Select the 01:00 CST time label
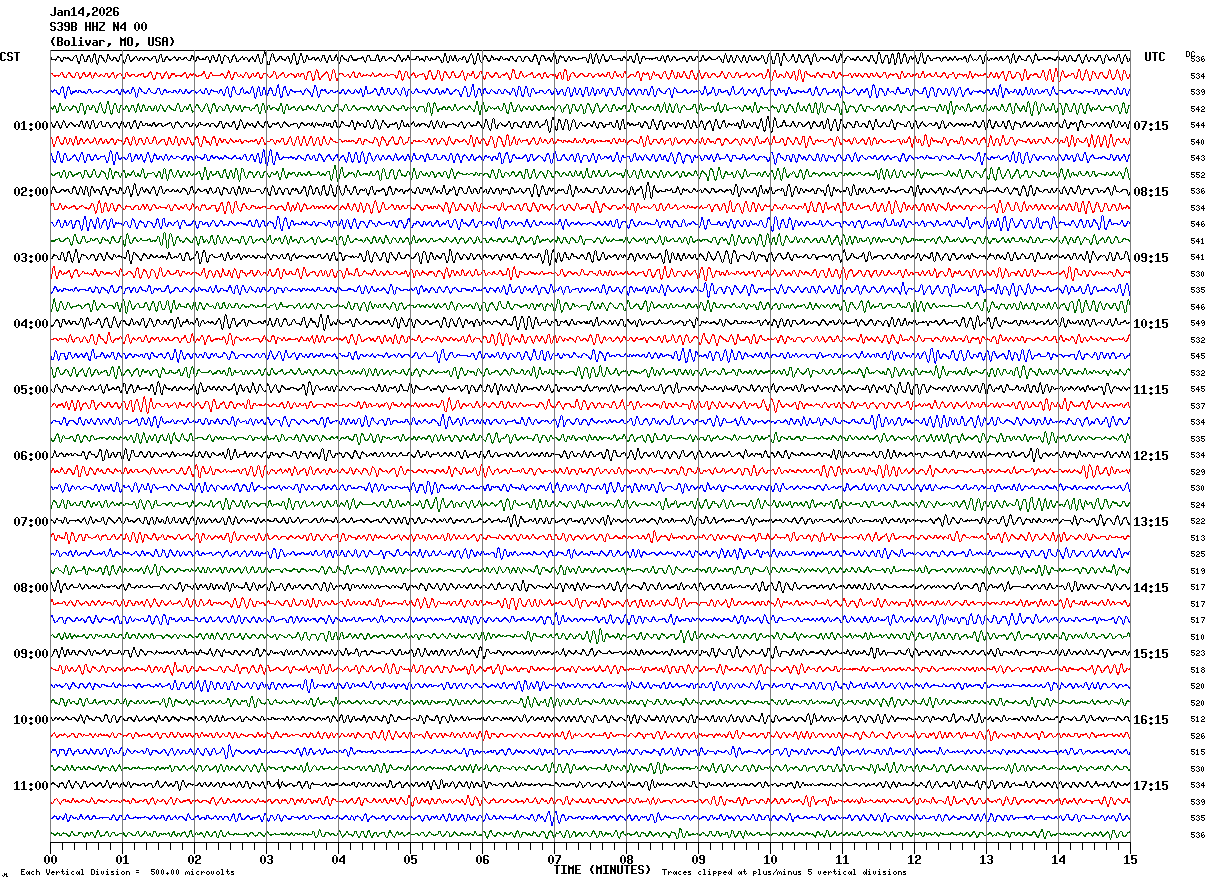This screenshot has height=886, width=1210. pyautogui.click(x=31, y=126)
